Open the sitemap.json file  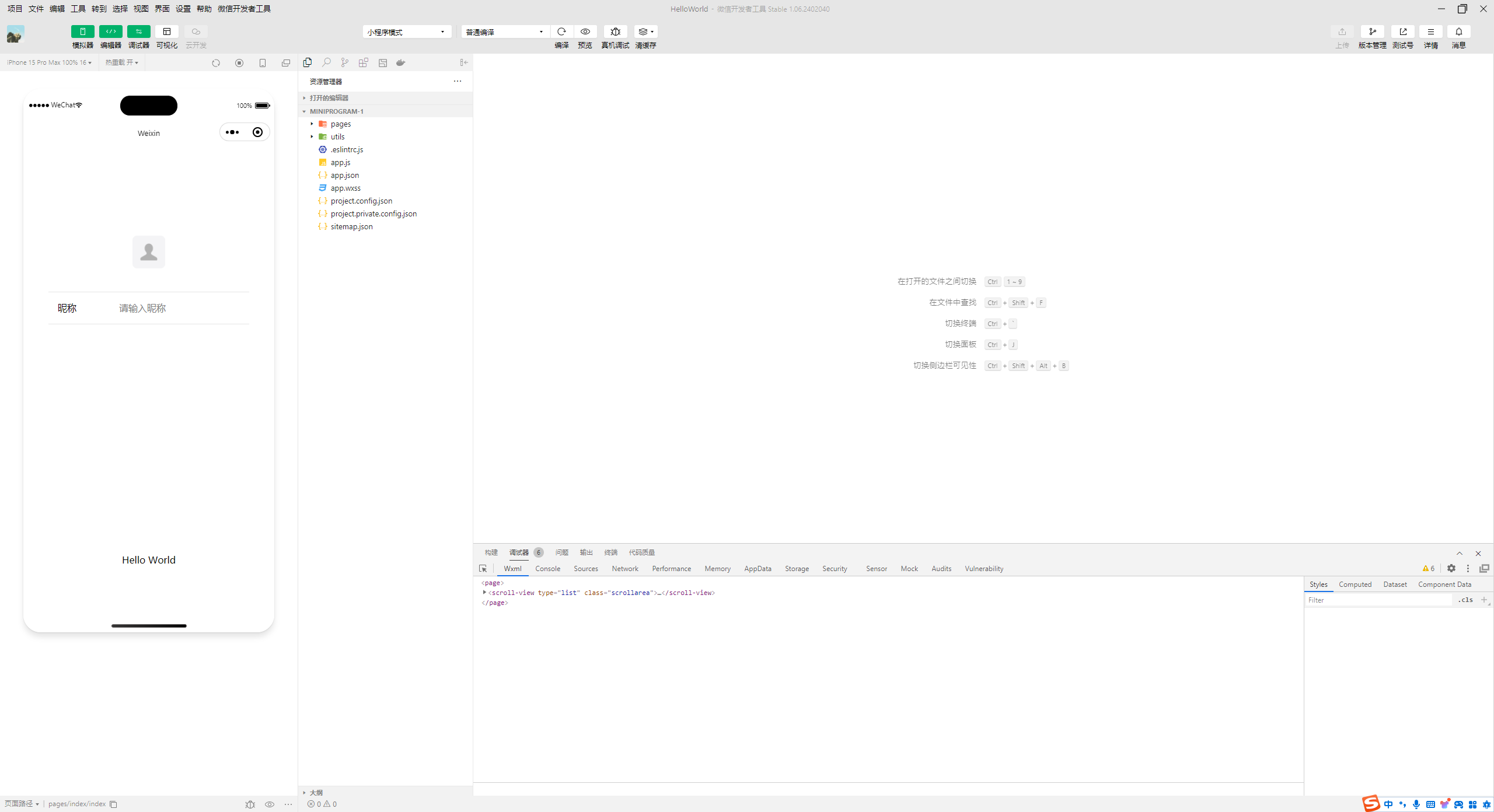385,226
